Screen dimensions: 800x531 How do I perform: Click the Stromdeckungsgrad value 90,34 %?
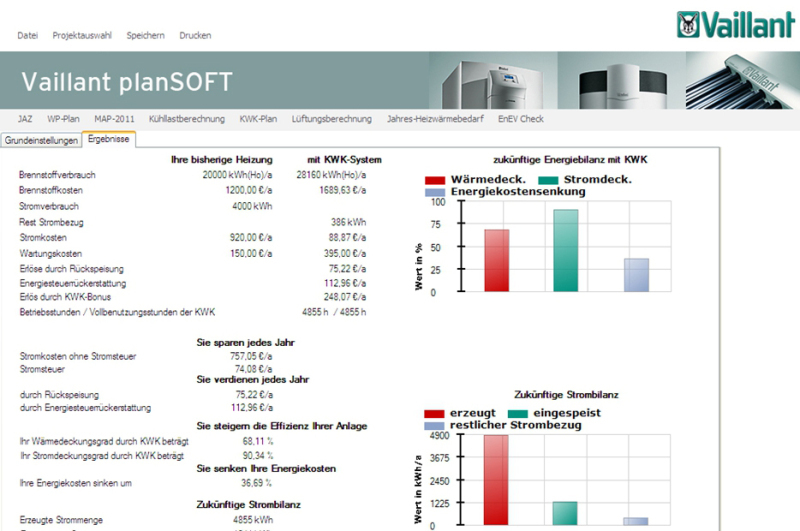[258, 456]
